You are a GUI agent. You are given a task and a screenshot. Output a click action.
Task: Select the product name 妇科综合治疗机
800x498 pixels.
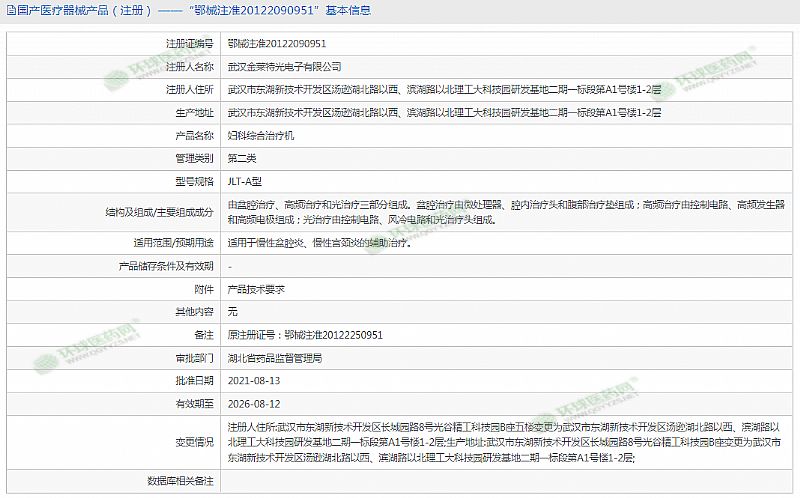point(261,135)
